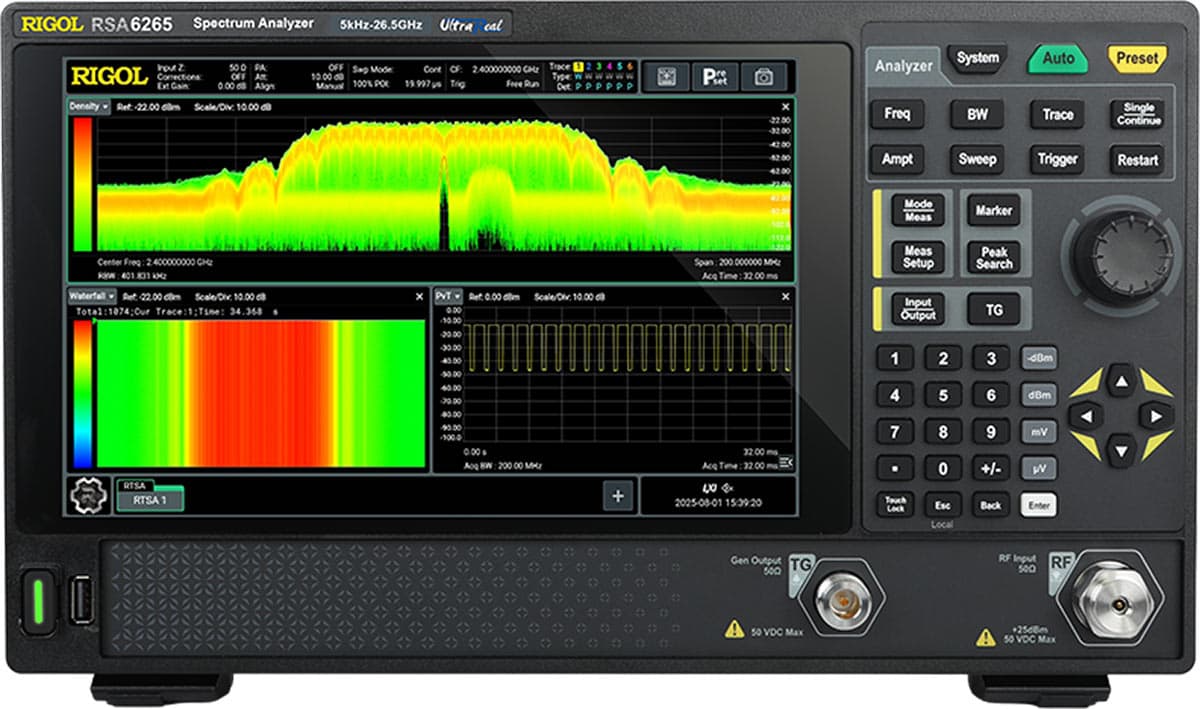Click the on-screen Preset icon

point(714,76)
